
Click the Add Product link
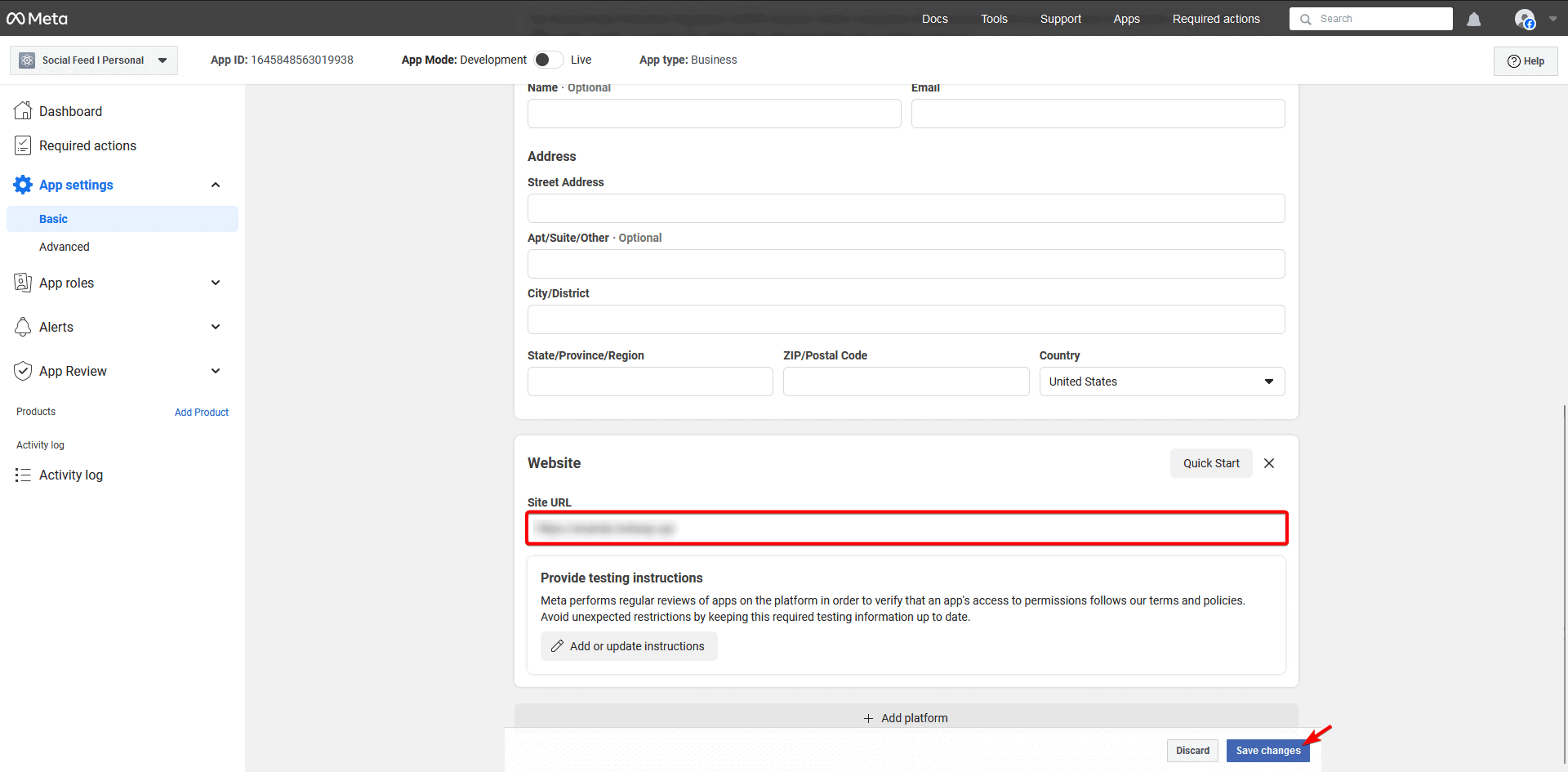tap(202, 413)
